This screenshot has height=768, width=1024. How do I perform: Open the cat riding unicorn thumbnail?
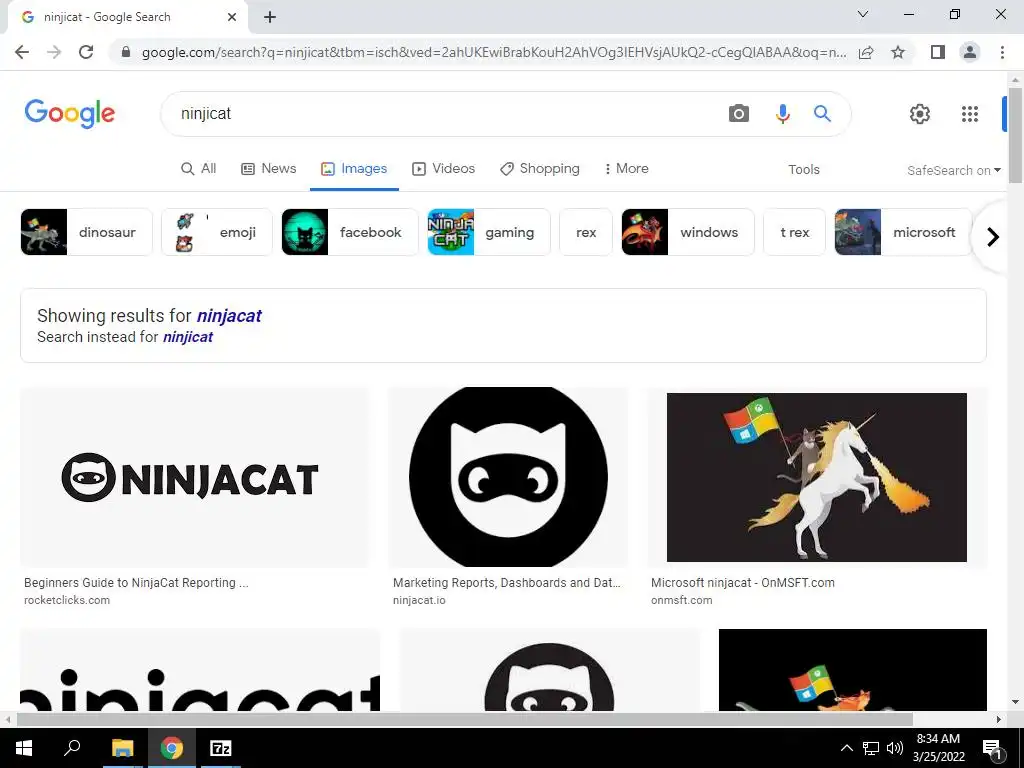(x=816, y=477)
